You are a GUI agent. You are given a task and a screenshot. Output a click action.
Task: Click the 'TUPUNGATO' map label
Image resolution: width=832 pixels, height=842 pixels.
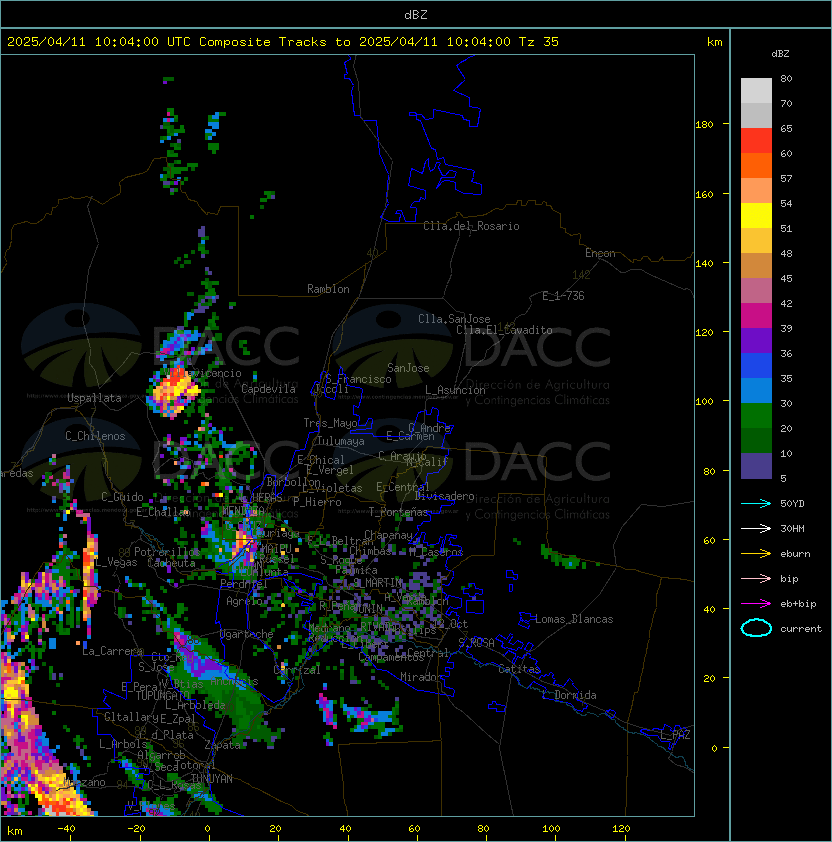(x=161, y=696)
